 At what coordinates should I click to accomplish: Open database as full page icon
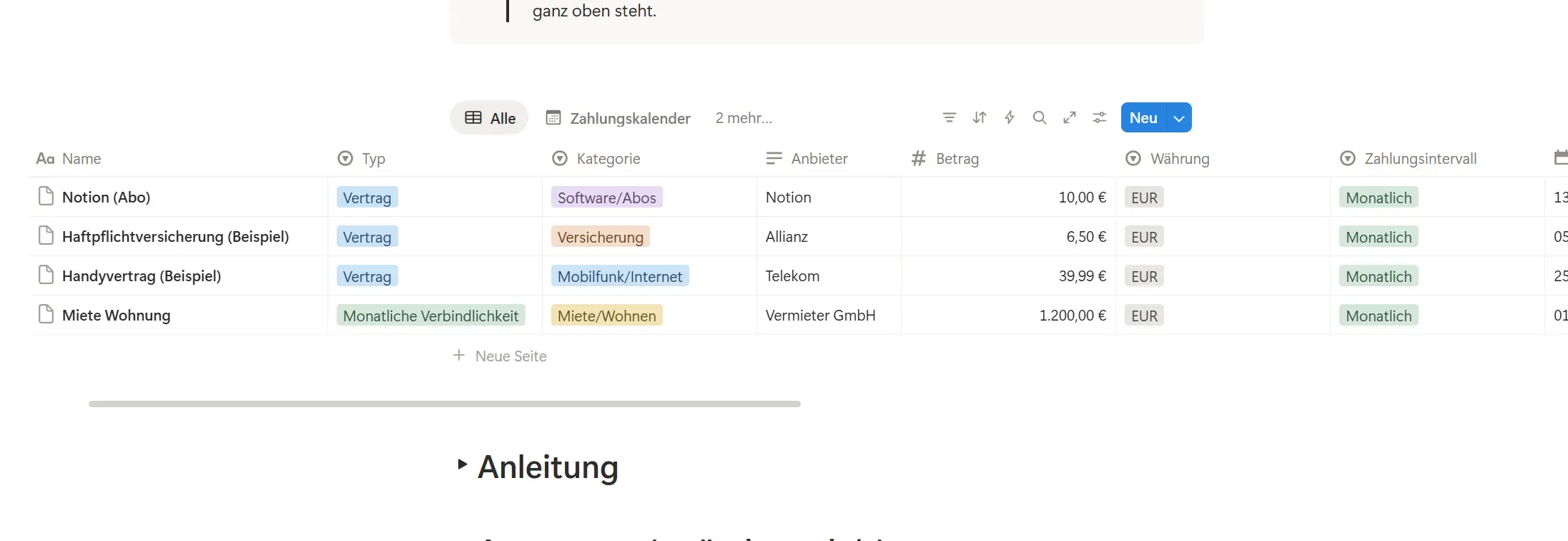tap(1070, 118)
